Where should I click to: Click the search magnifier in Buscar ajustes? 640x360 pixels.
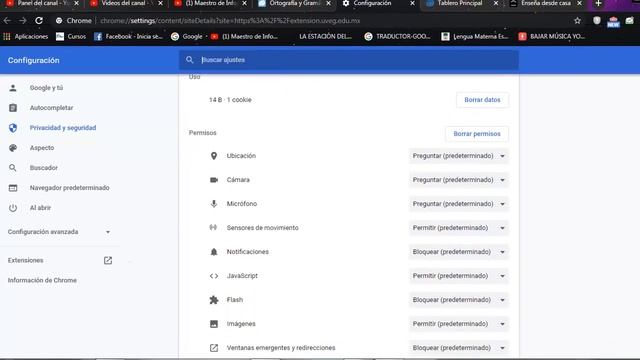click(189, 60)
